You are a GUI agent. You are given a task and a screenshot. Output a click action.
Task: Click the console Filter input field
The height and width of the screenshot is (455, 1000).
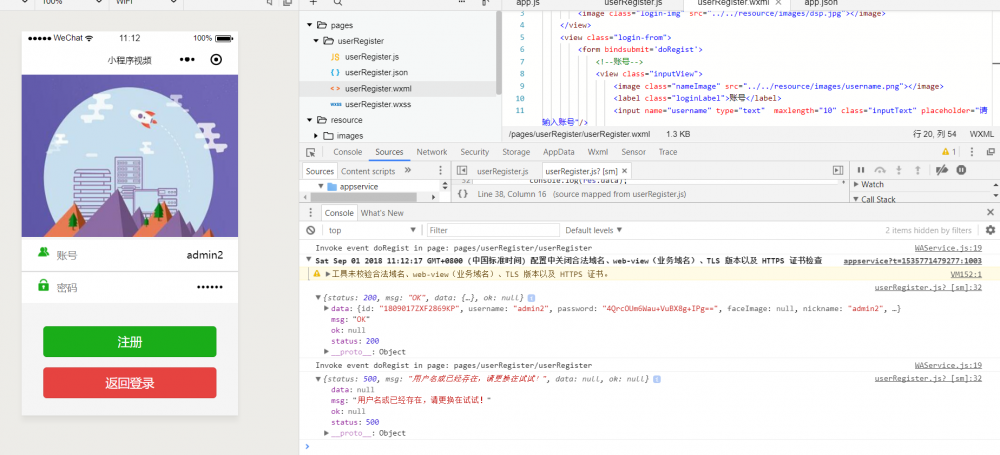pos(490,230)
